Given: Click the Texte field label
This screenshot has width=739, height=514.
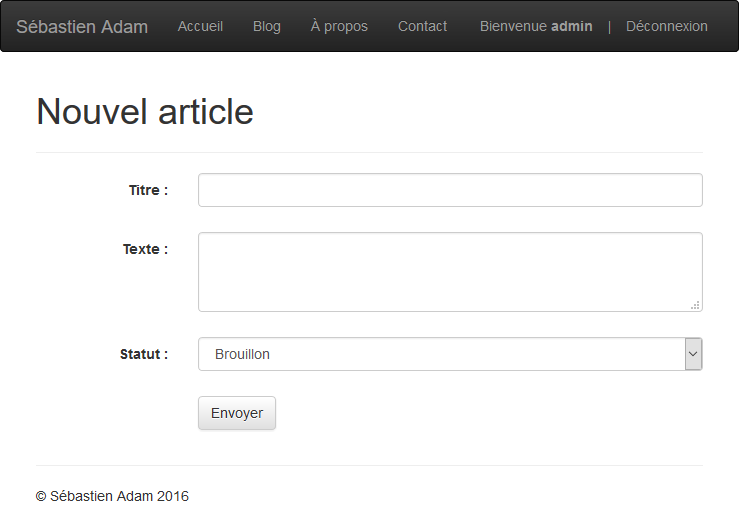Looking at the screenshot, I should point(145,249).
